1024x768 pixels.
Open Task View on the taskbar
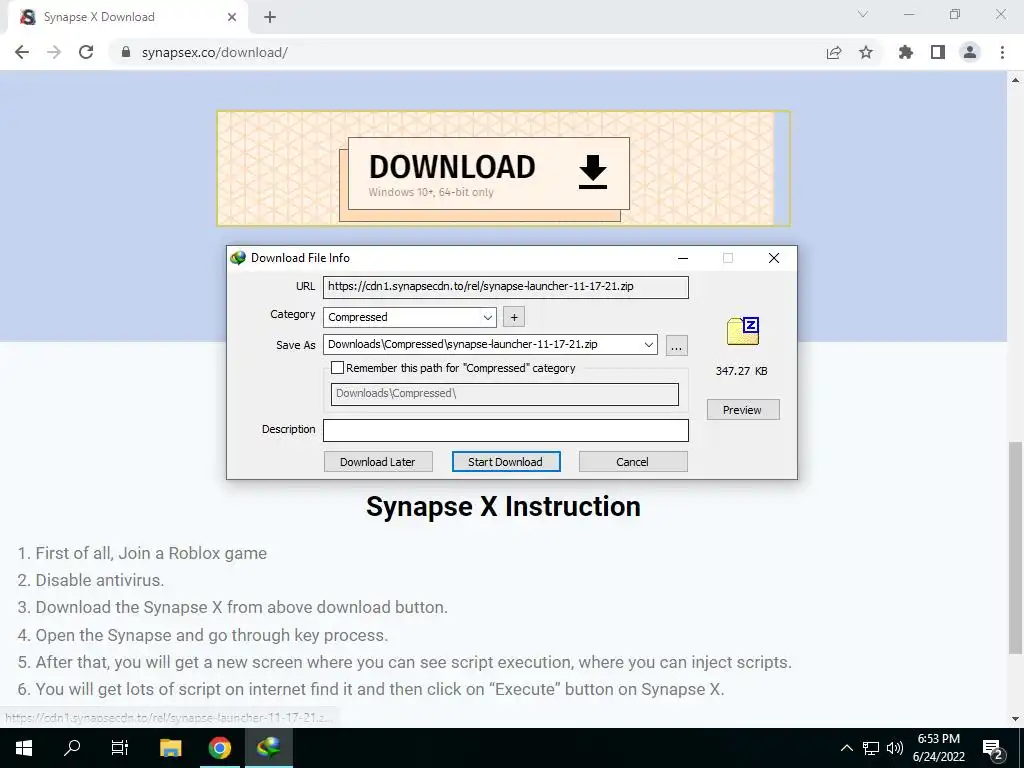coord(120,748)
